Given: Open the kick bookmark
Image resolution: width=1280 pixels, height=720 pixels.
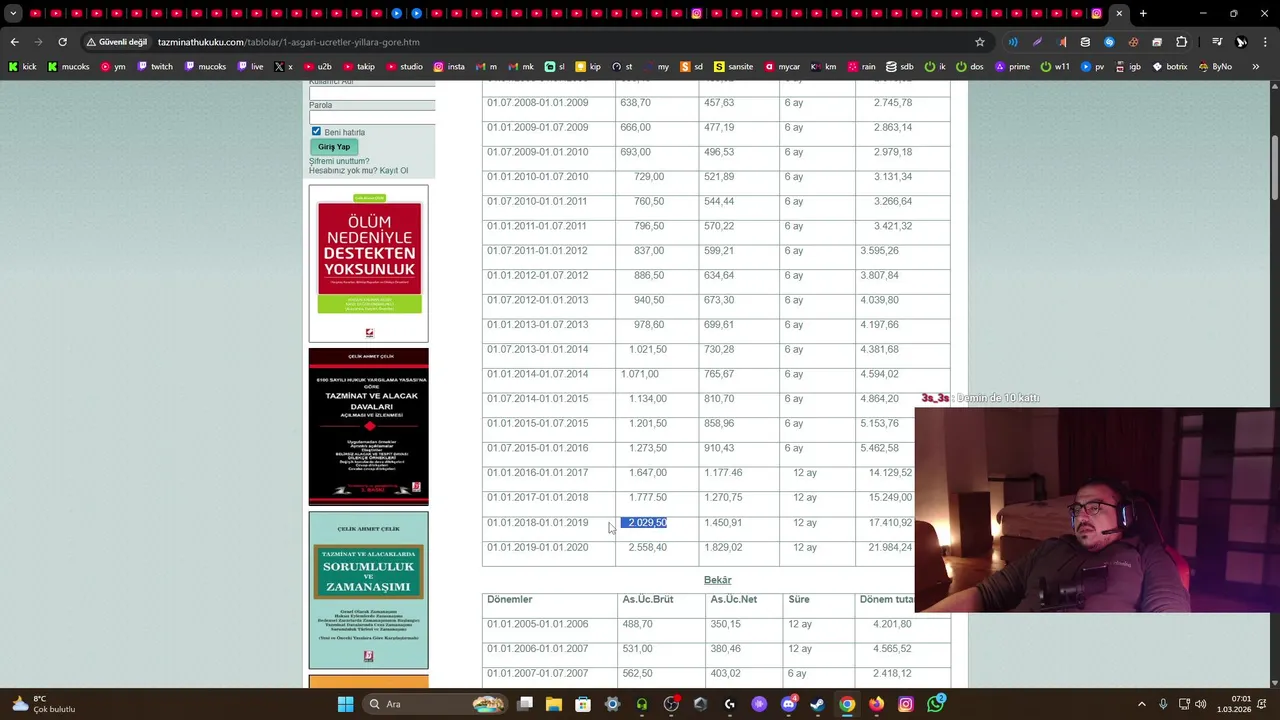Looking at the screenshot, I should tap(22, 67).
